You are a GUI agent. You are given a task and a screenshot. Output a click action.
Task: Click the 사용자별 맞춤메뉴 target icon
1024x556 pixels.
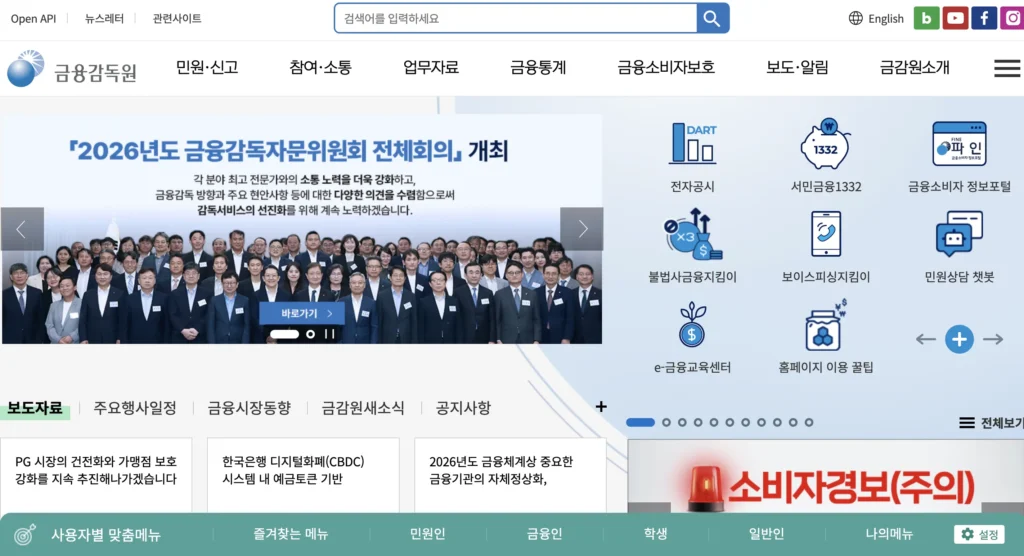[25, 534]
